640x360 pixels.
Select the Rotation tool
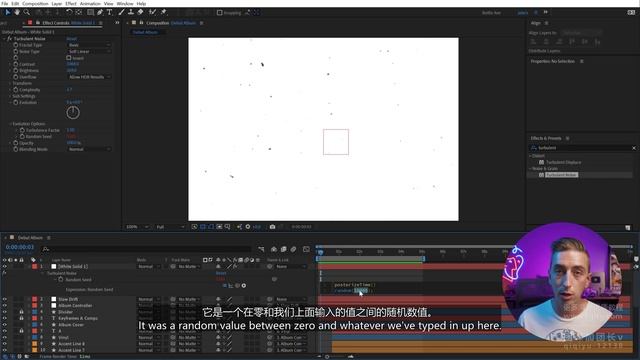[69, 13]
